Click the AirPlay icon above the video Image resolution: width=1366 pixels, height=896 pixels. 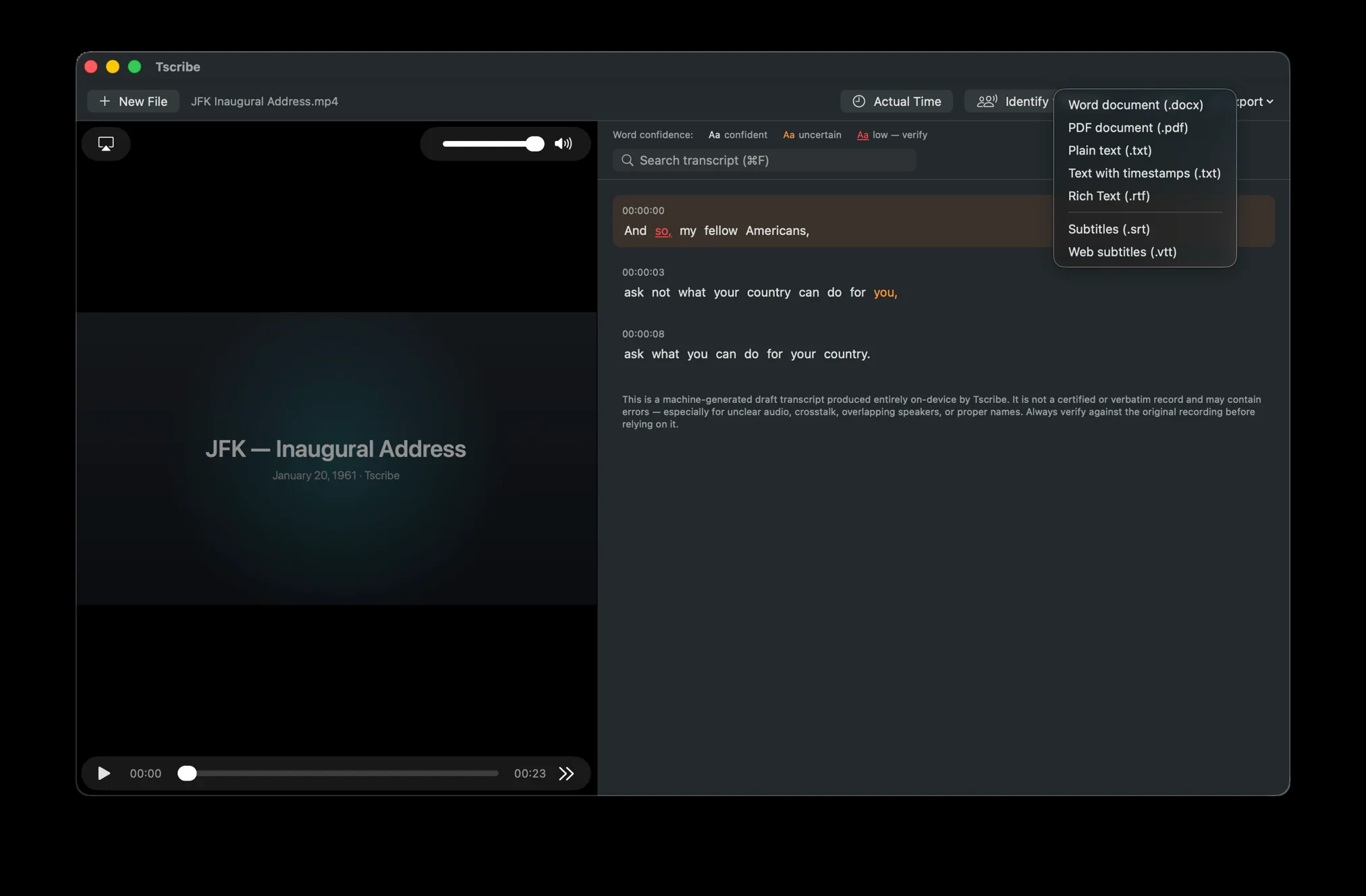[x=106, y=144]
